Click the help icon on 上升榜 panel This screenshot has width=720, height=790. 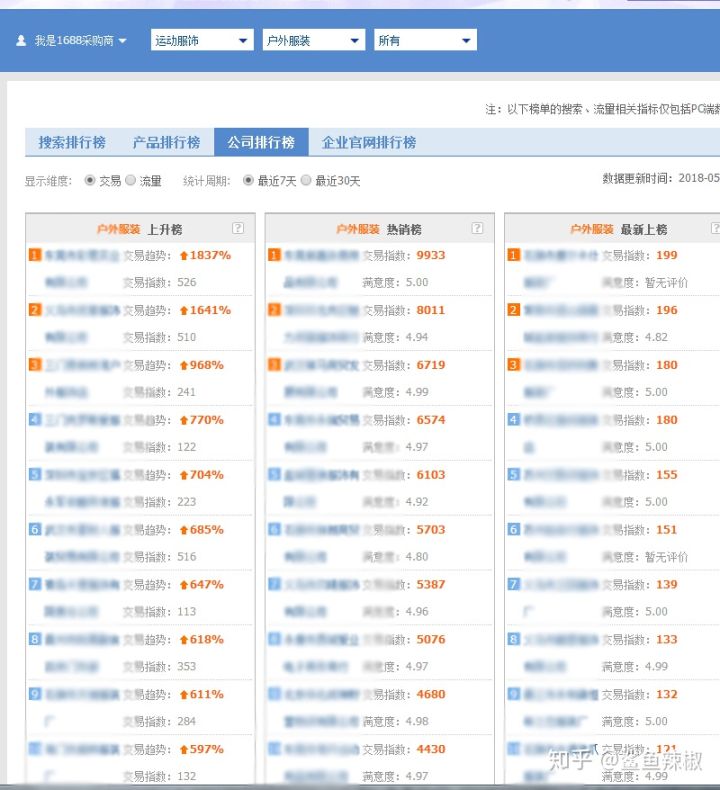tap(238, 228)
